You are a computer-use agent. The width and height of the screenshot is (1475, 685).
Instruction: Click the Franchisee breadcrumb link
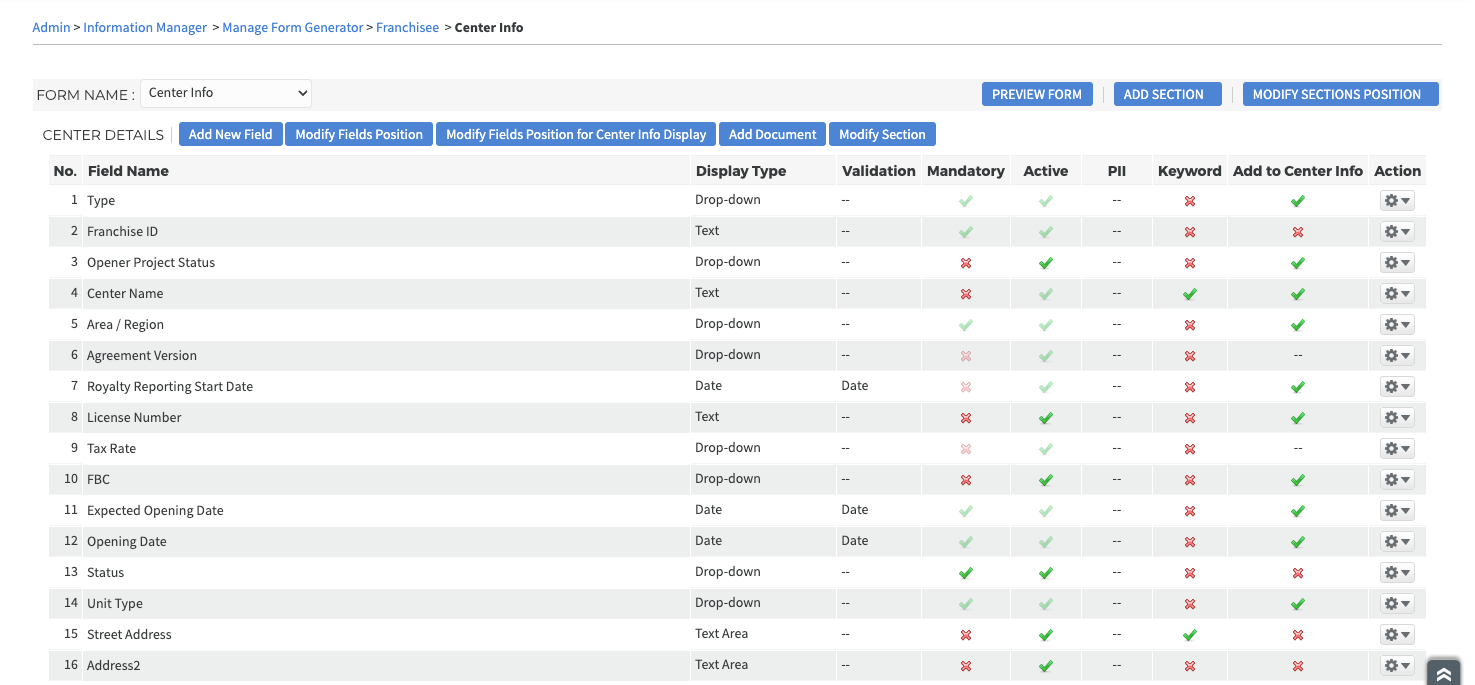[x=407, y=27]
